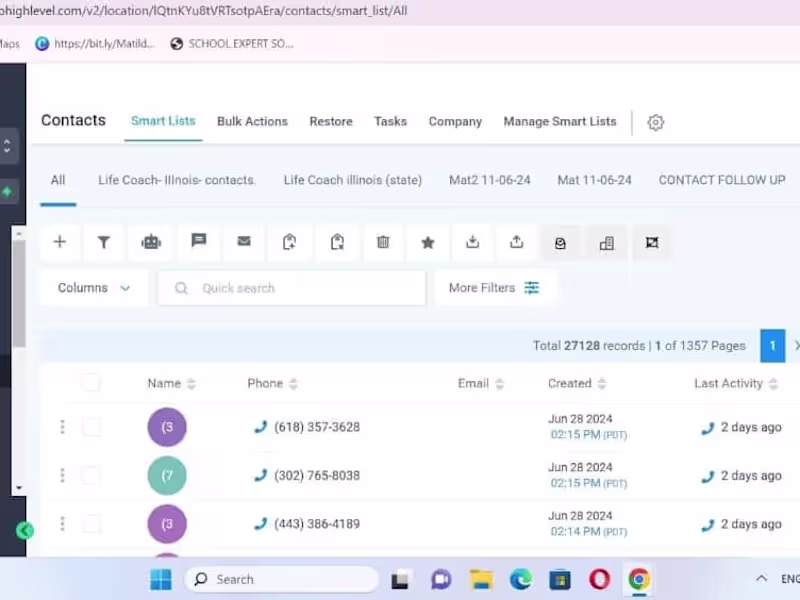Select the CONTACT FOLLOW UP list
Viewport: 800px width, 600px height.
point(722,180)
